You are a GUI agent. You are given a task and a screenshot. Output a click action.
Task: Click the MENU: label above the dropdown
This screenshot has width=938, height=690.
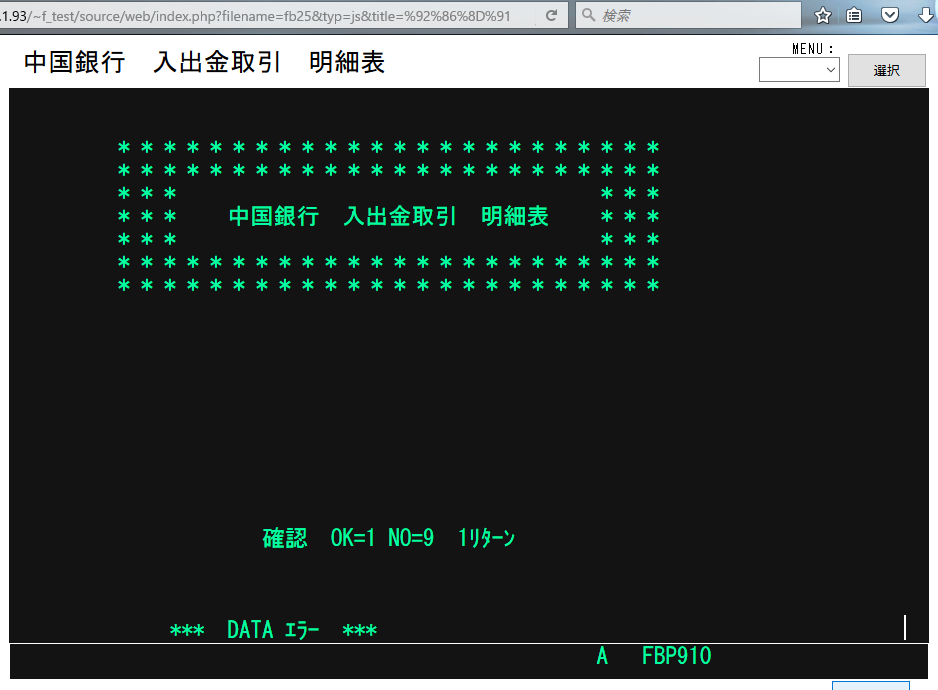[812, 49]
